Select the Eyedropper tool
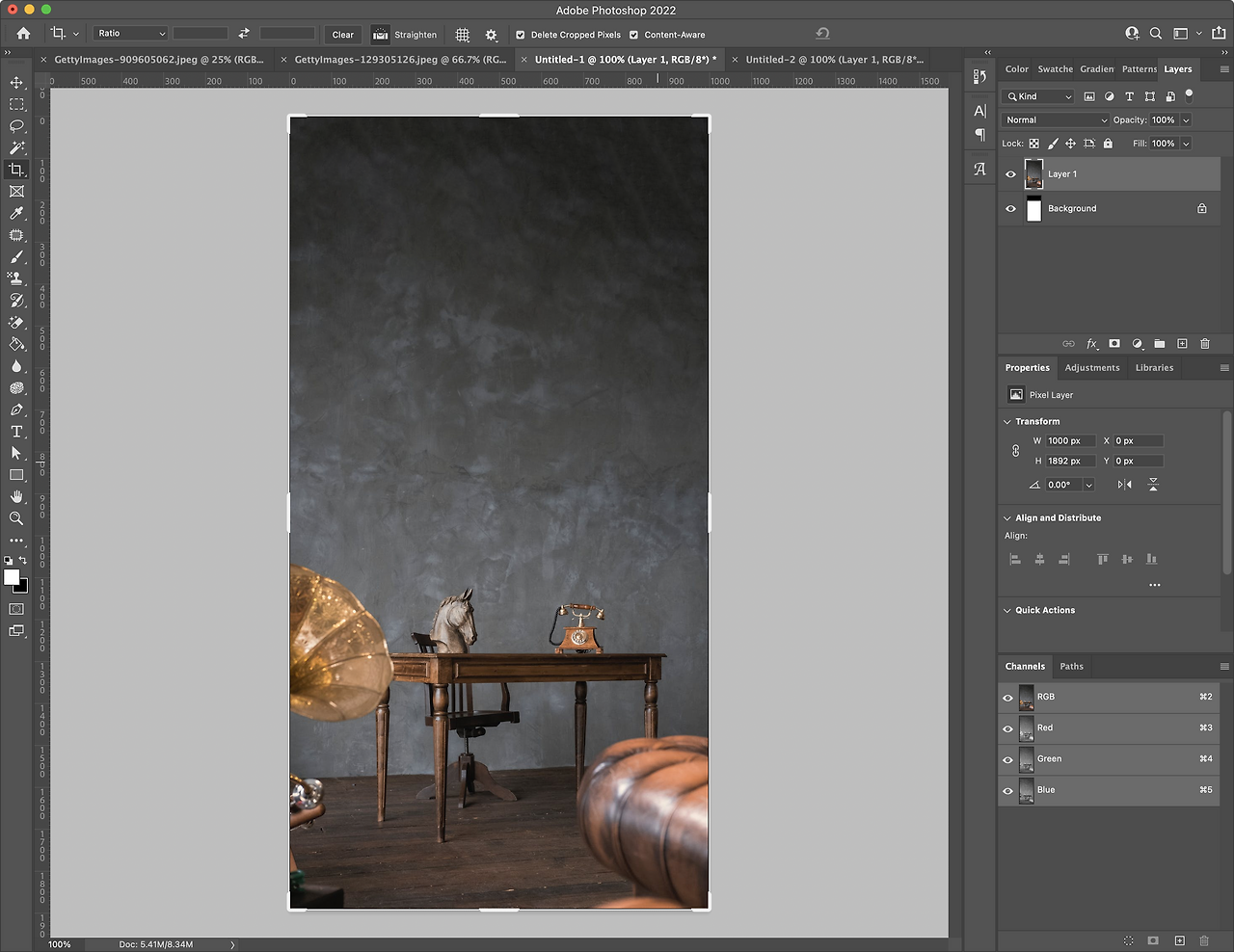The image size is (1234, 952). click(x=16, y=213)
